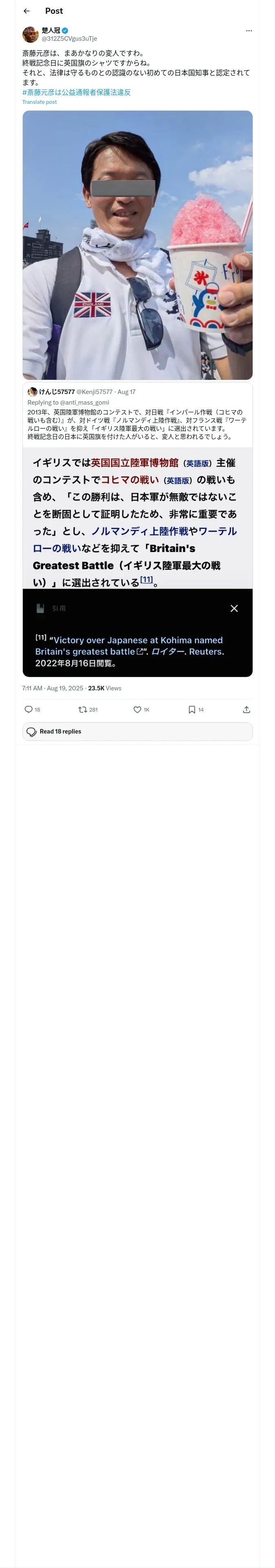The image size is (275, 1568).
Task: Click the @312Z5CVgus3uTje handle
Action: pyautogui.click(x=70, y=38)
